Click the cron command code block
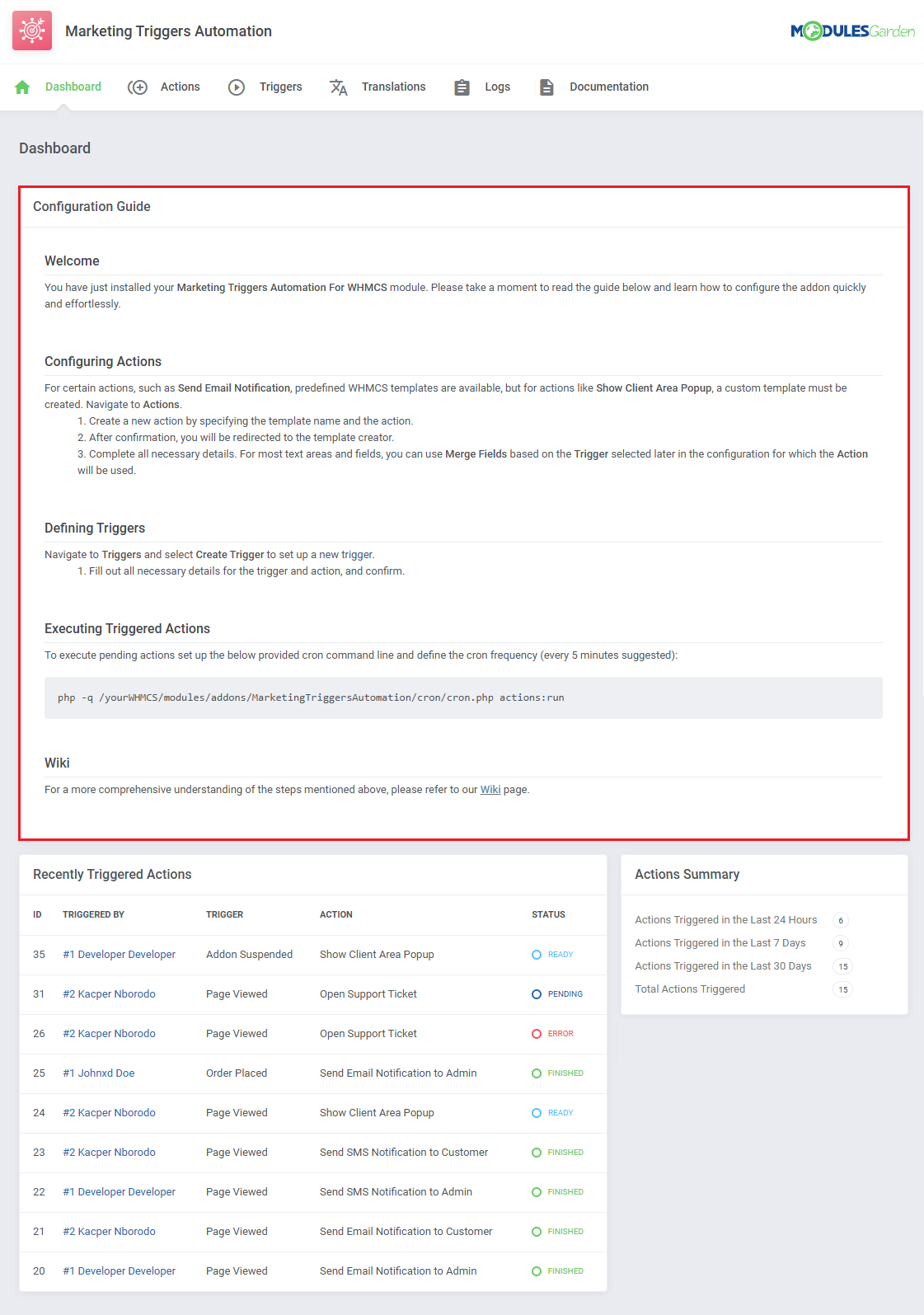The width and height of the screenshot is (924, 1315). click(x=463, y=697)
